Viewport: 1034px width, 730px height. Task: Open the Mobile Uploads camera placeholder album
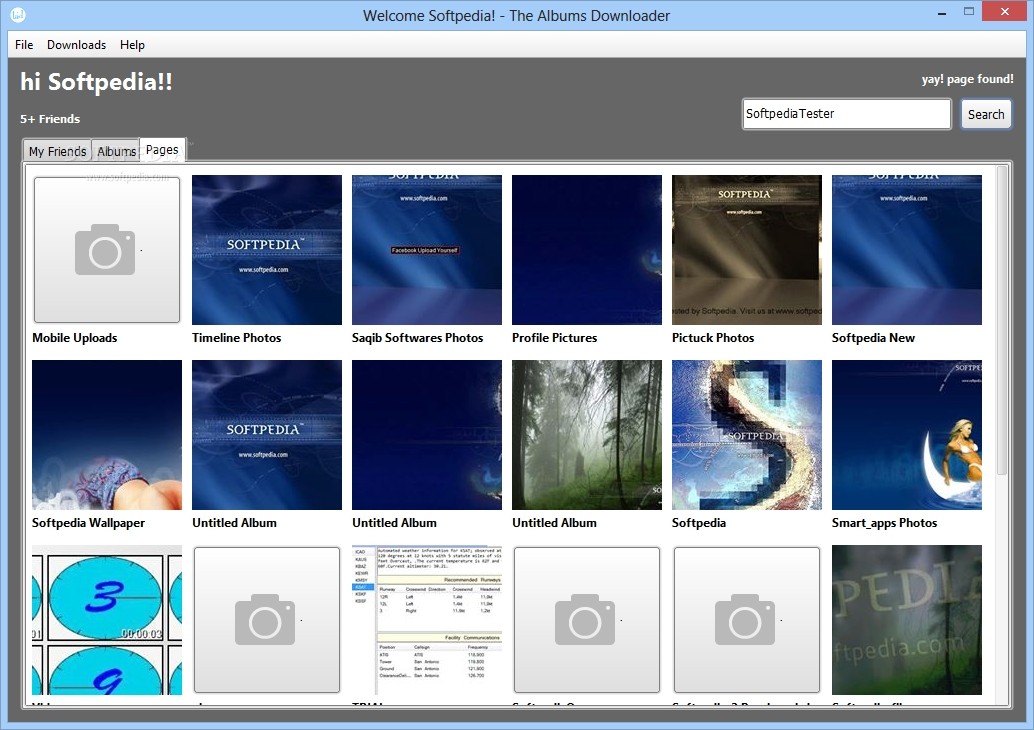pyautogui.click(x=107, y=250)
